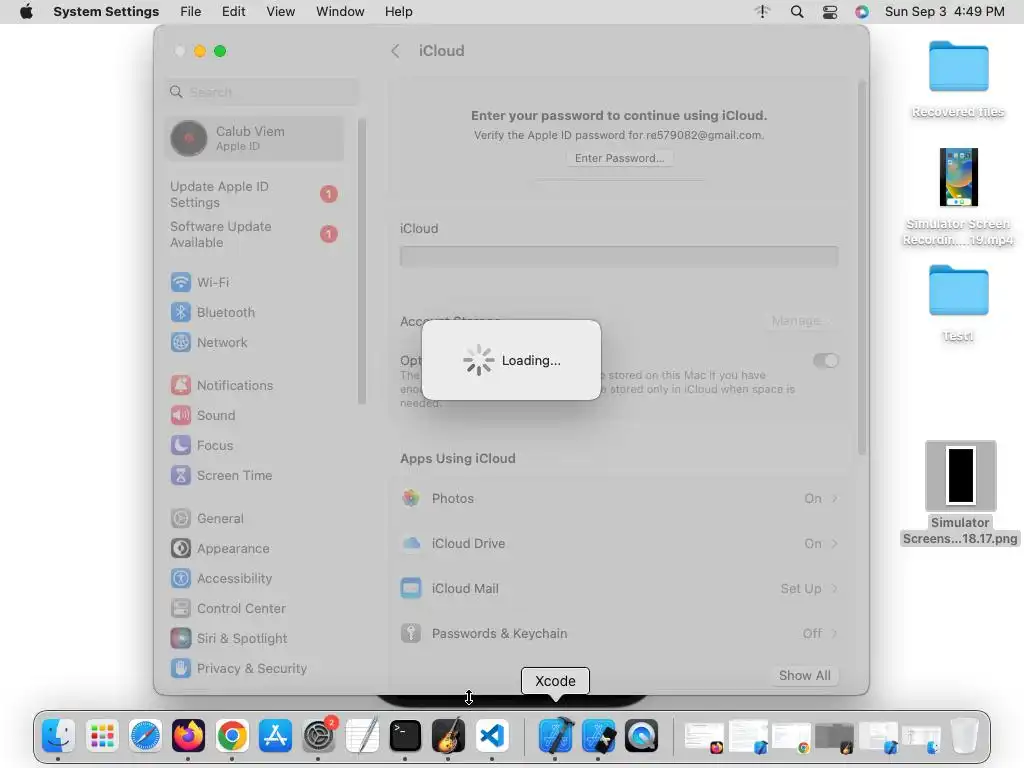Viewport: 1024px width, 768px height.
Task: Open the View menu
Action: [281, 12]
